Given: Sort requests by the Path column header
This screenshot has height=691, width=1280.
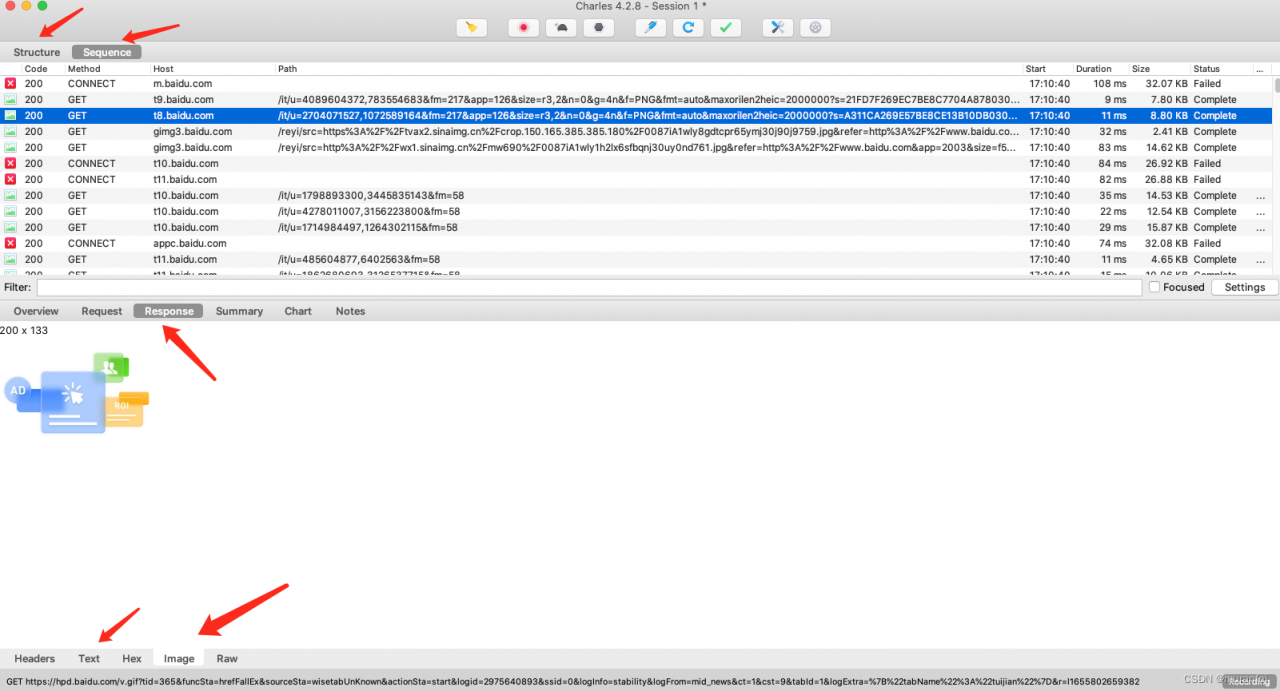Looking at the screenshot, I should (288, 69).
